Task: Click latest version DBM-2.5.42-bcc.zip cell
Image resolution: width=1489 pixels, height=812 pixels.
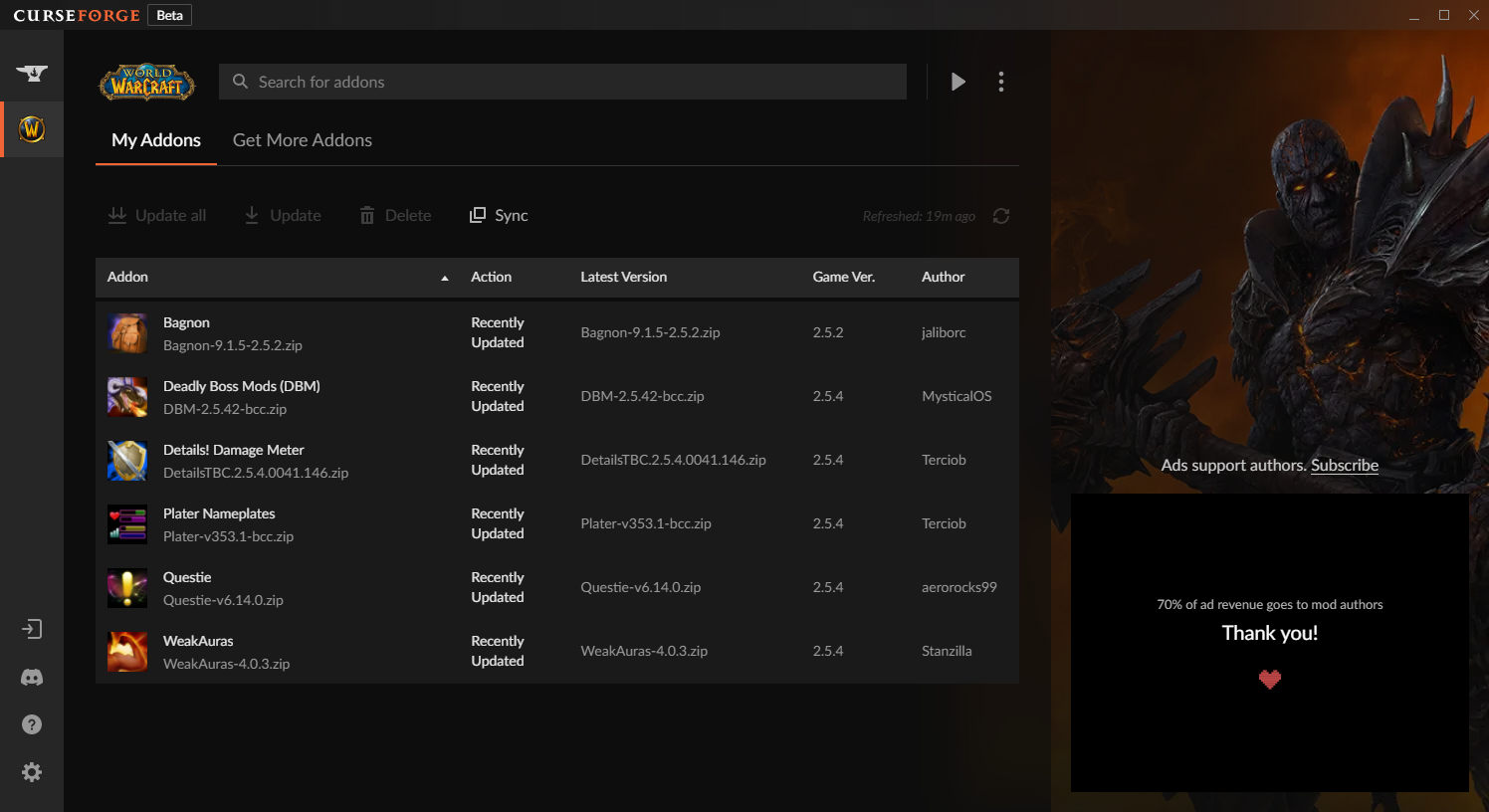Action: [642, 396]
